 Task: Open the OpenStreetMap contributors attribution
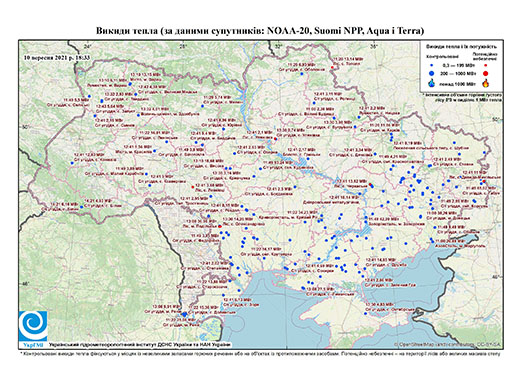tap(448, 344)
